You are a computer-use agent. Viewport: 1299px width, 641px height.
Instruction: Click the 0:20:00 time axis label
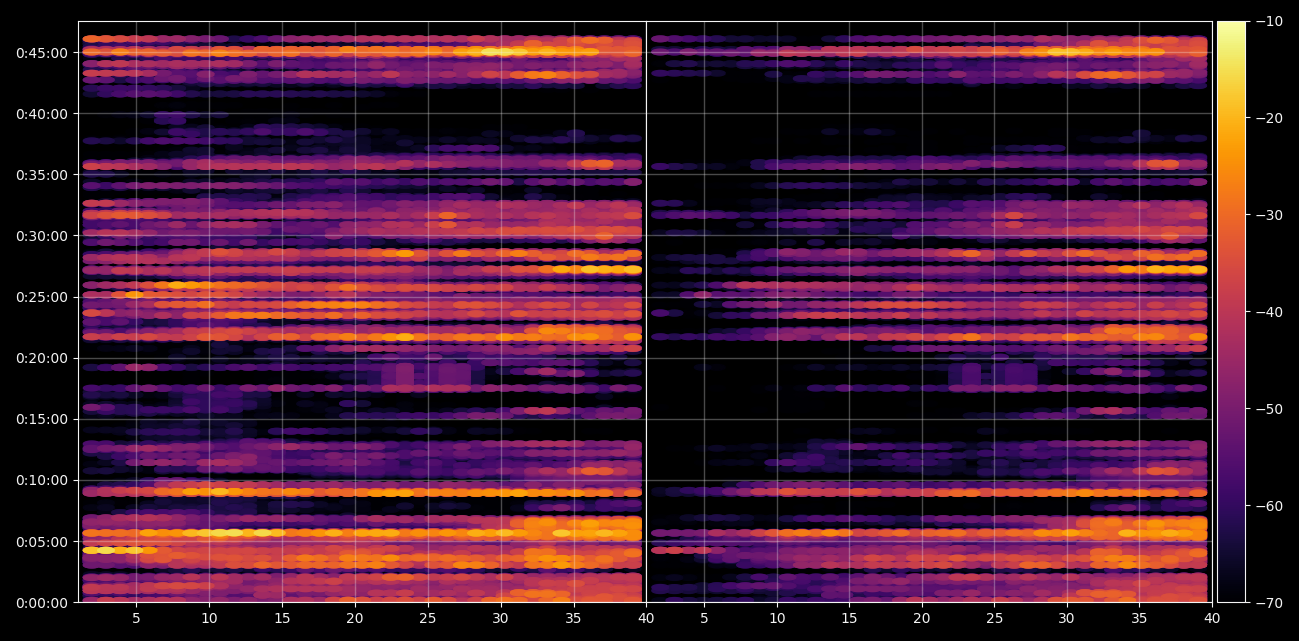pyautogui.click(x=42, y=358)
